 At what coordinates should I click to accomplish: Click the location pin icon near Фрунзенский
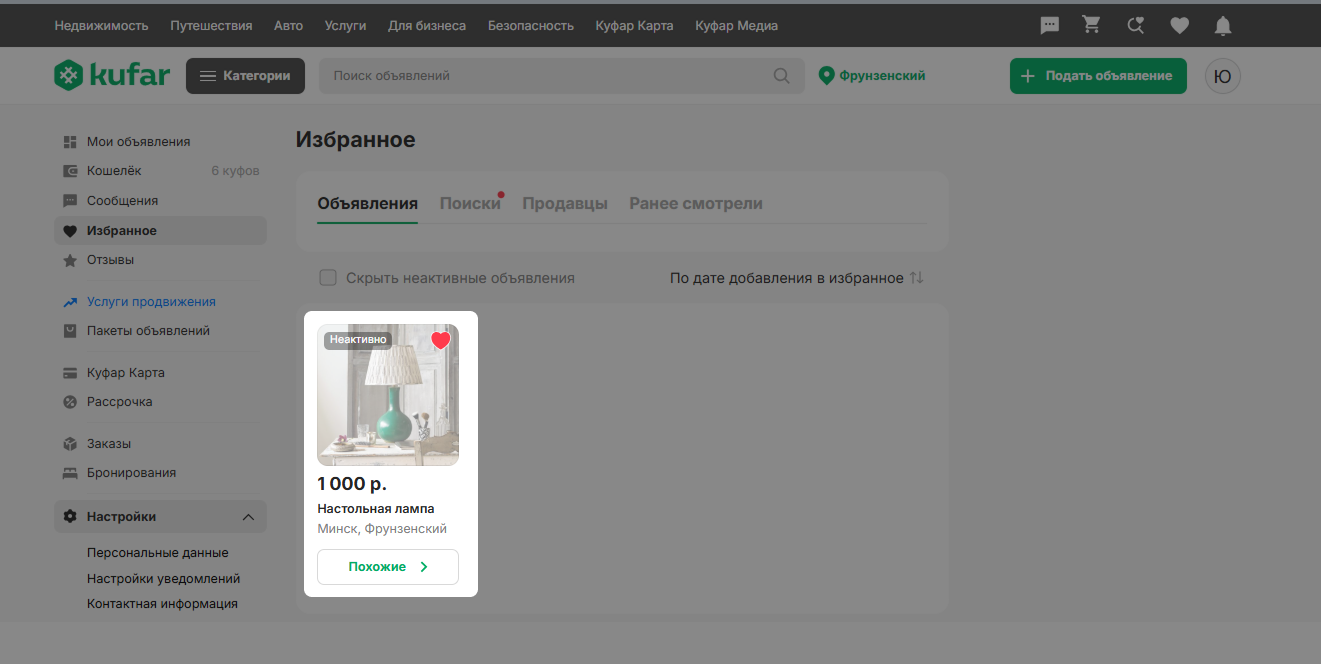(826, 76)
